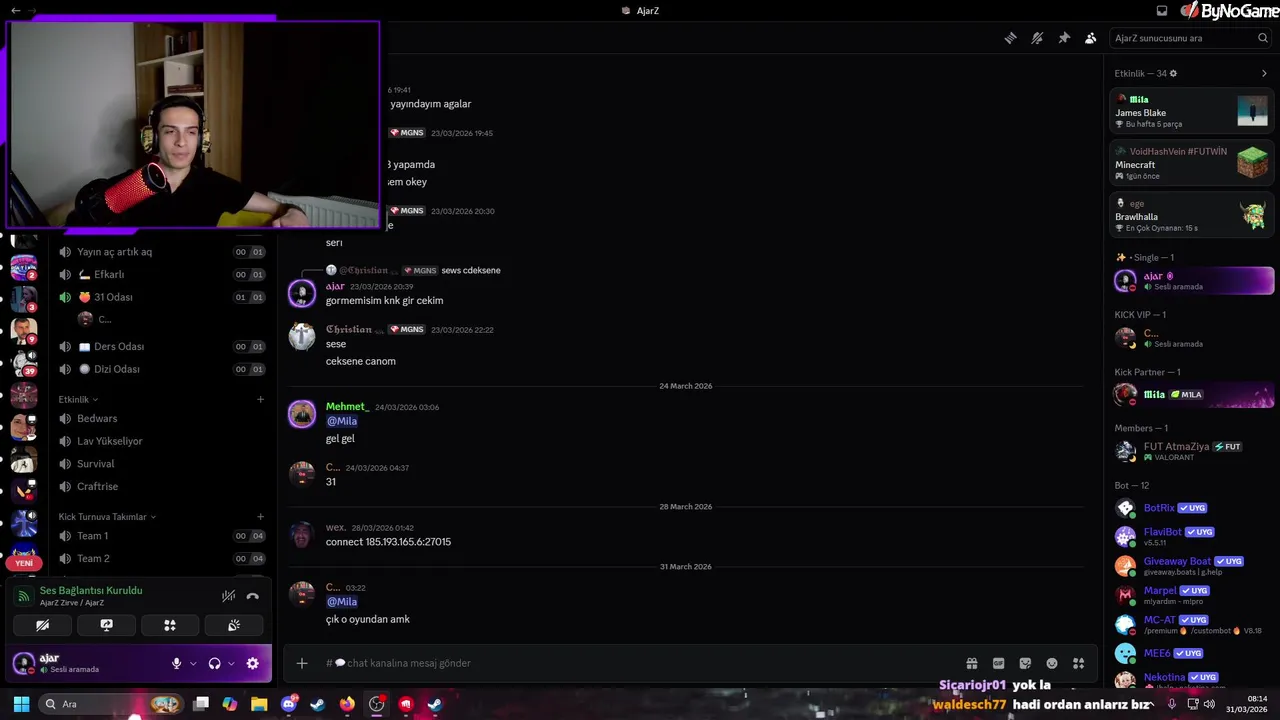Mute the microphone in user panel

[x=176, y=663]
